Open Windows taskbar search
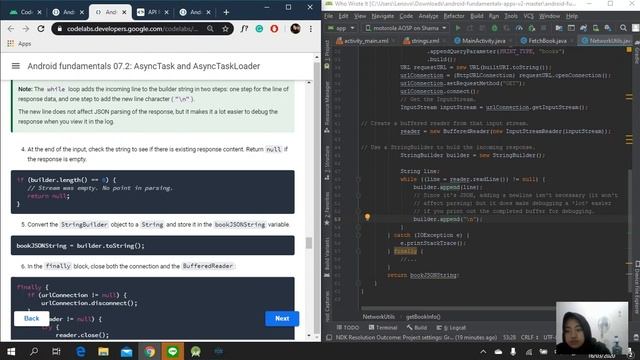Screen dimensions: 640x360 pos(34,351)
